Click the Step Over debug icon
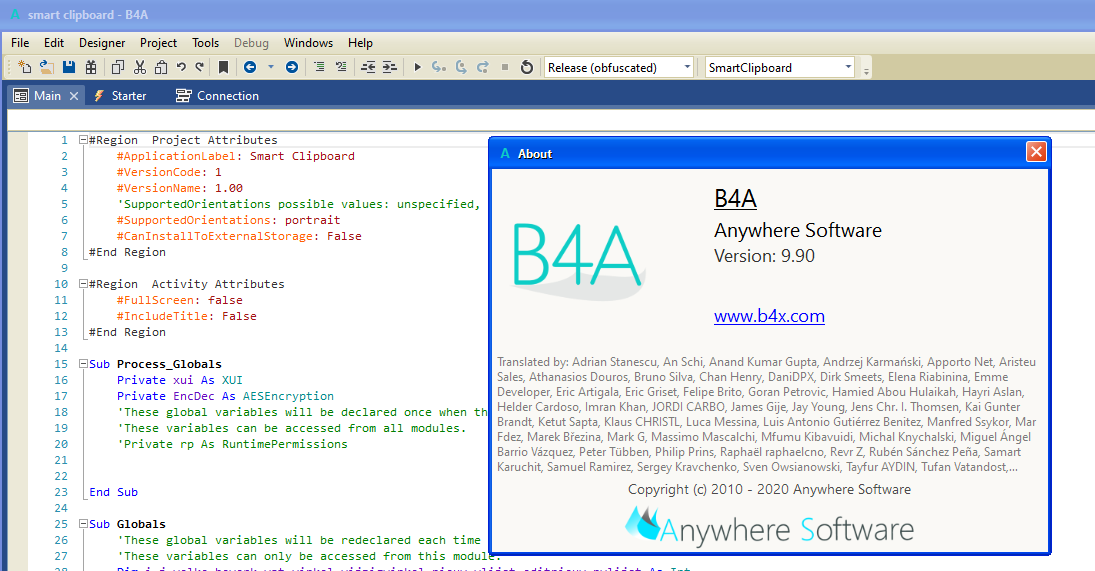 461,67
